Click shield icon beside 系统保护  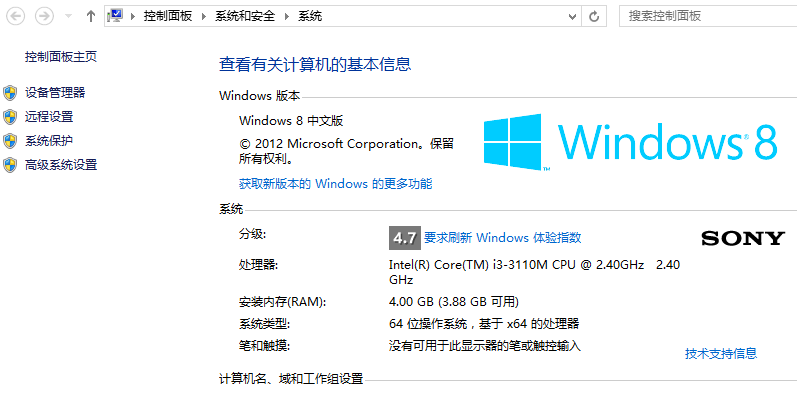click(10, 141)
